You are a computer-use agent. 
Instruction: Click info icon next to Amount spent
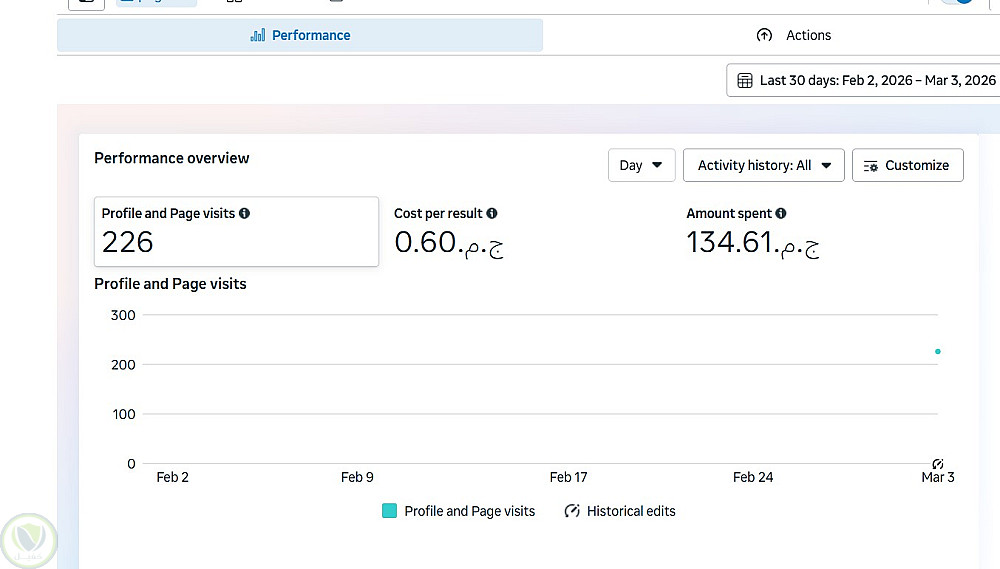pyautogui.click(x=781, y=213)
